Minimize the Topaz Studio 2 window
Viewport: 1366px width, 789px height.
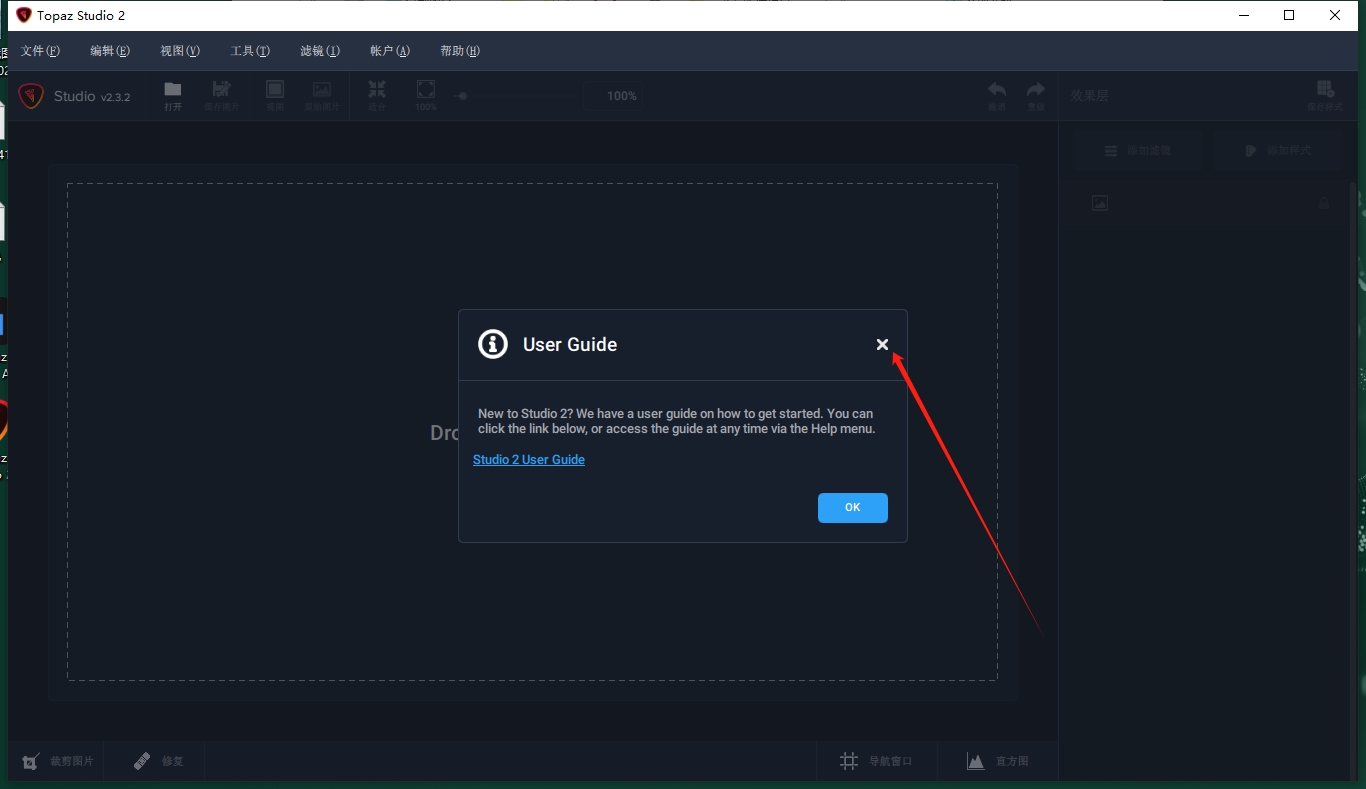tap(1244, 15)
